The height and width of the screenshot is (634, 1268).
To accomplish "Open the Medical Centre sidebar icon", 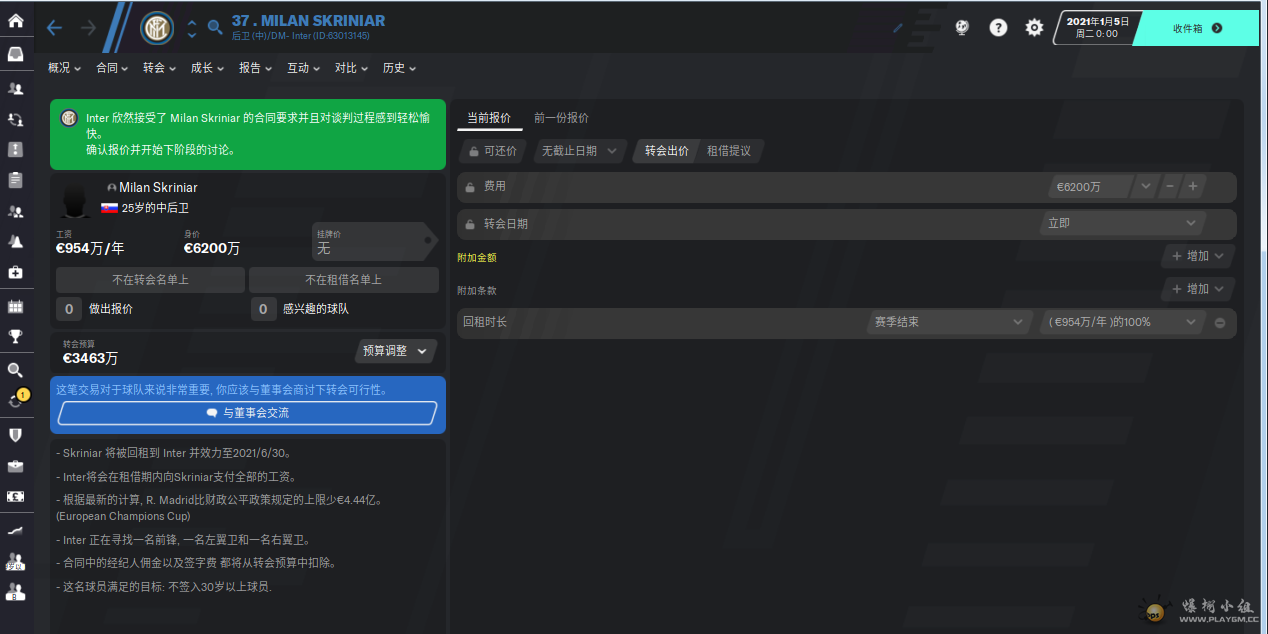I will tap(15, 272).
